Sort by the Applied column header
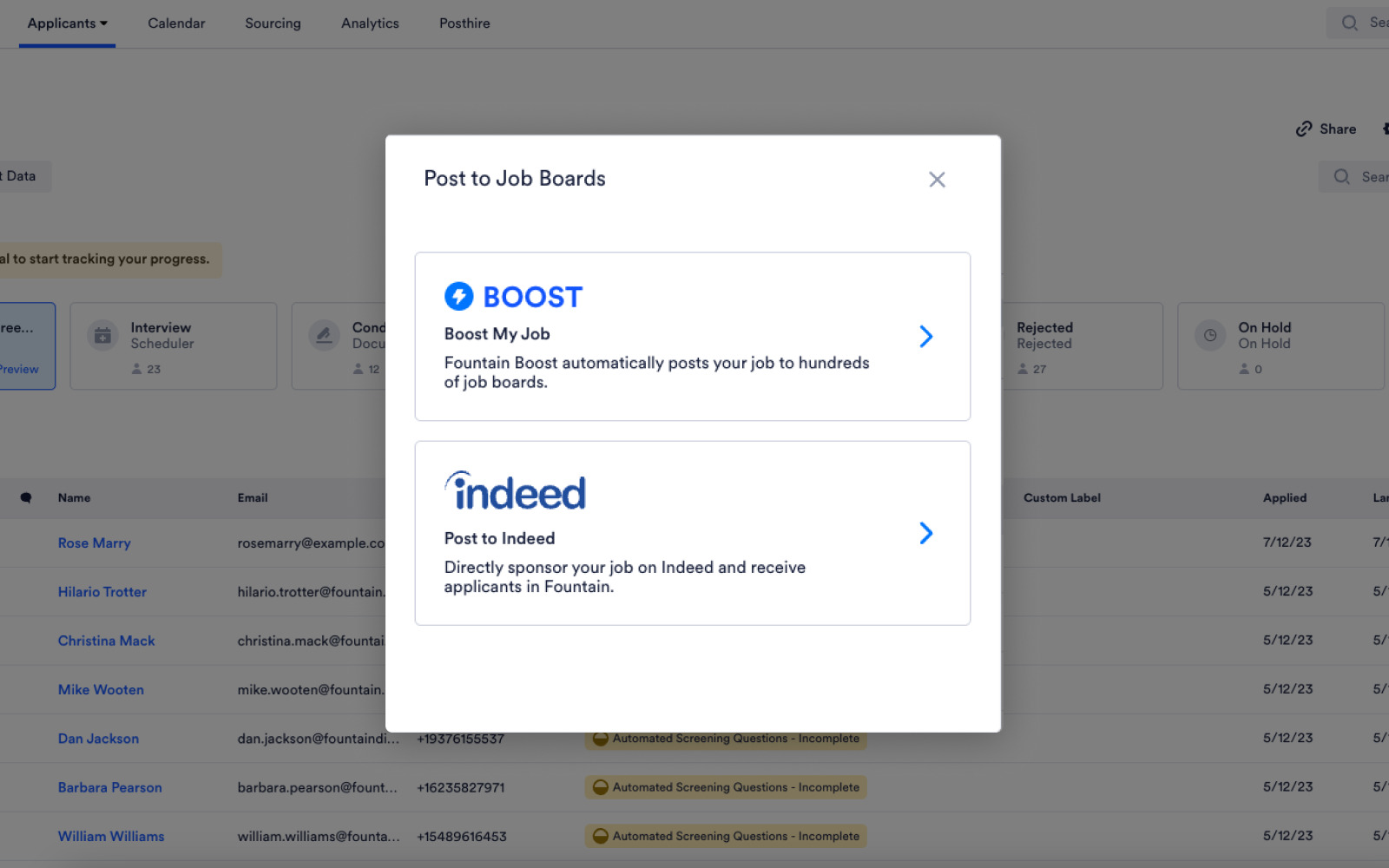Viewport: 1389px width, 868px height. click(1285, 497)
